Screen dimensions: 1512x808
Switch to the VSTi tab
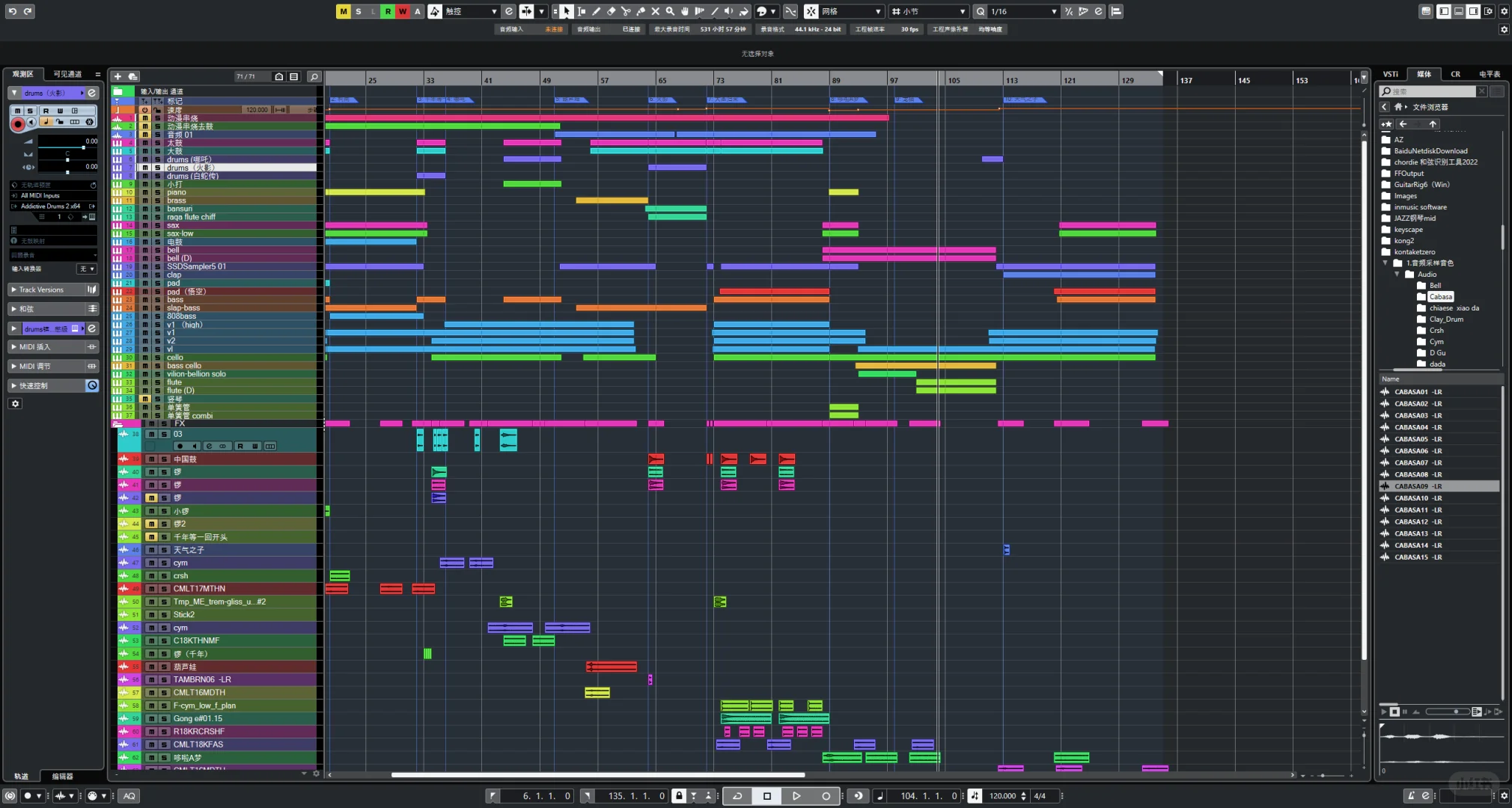pyautogui.click(x=1390, y=74)
